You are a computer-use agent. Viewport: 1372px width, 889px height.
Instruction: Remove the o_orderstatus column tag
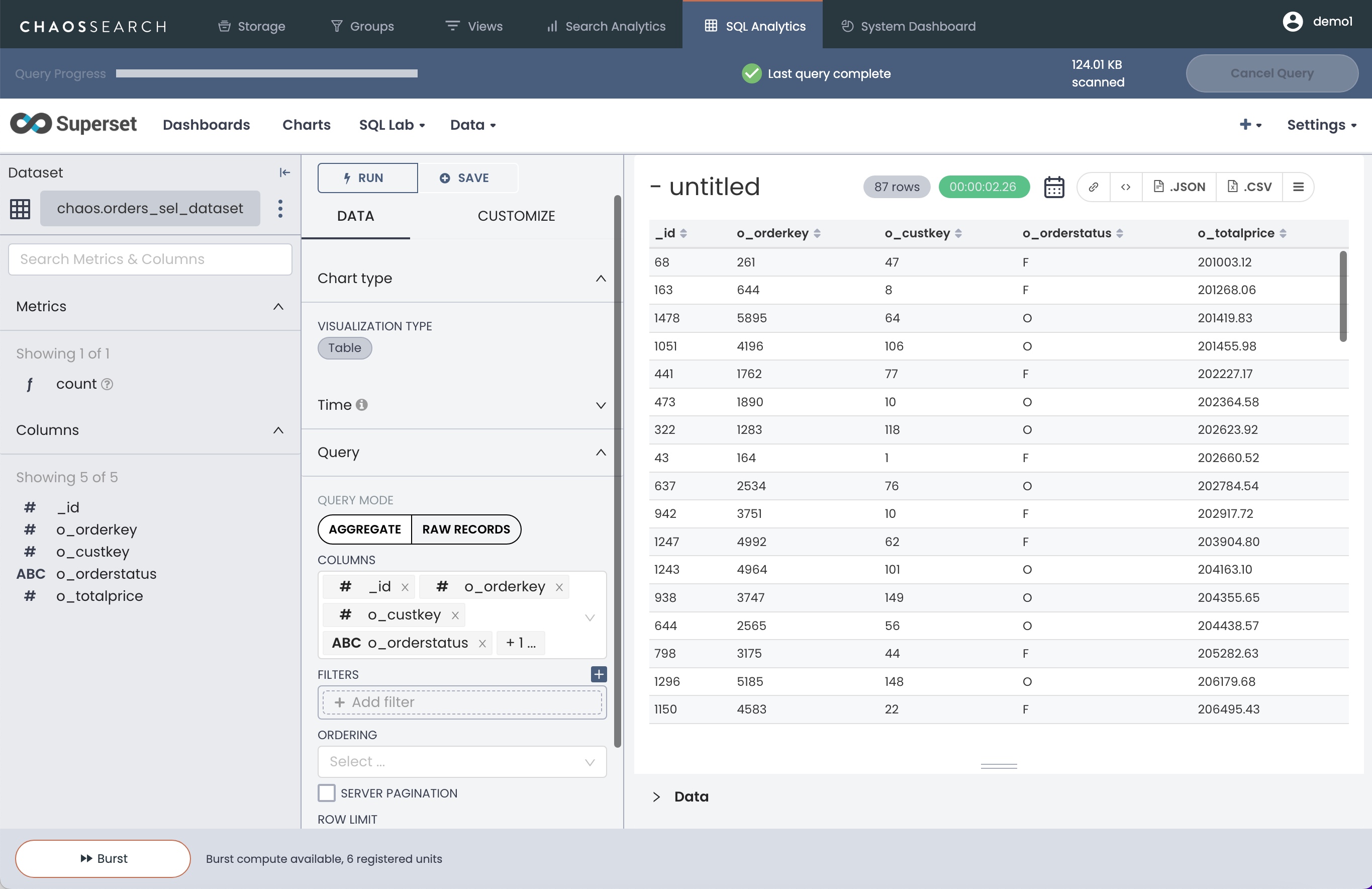click(x=482, y=643)
